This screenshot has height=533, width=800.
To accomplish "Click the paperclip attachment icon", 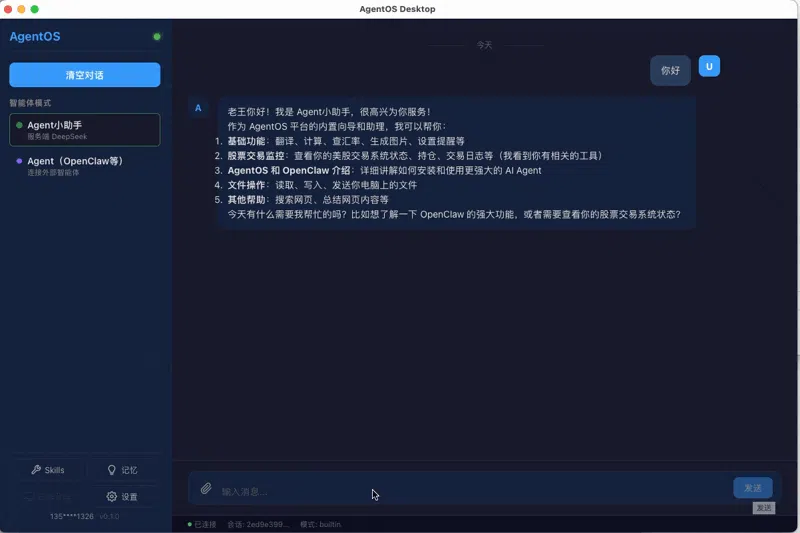I will (x=206, y=489).
